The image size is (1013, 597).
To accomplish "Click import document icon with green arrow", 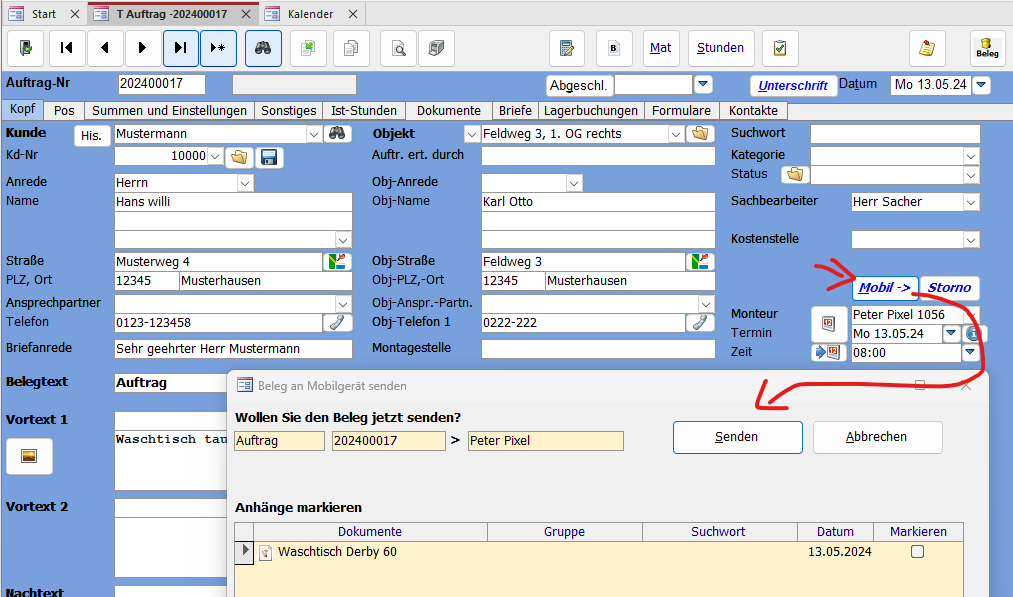I will click(308, 48).
